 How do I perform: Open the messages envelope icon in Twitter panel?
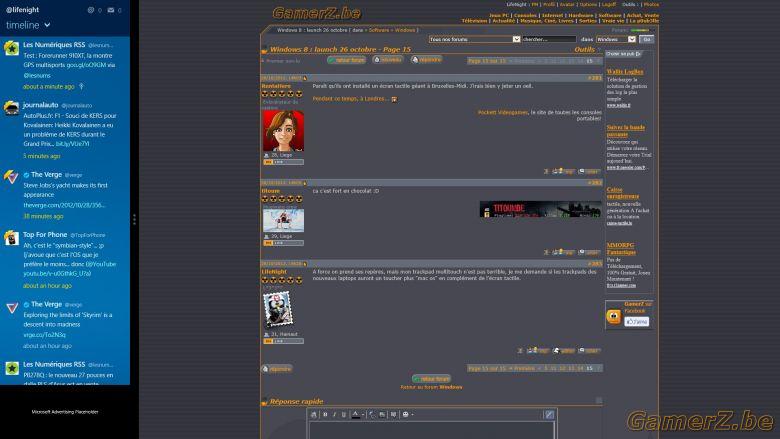(x=111, y=10)
